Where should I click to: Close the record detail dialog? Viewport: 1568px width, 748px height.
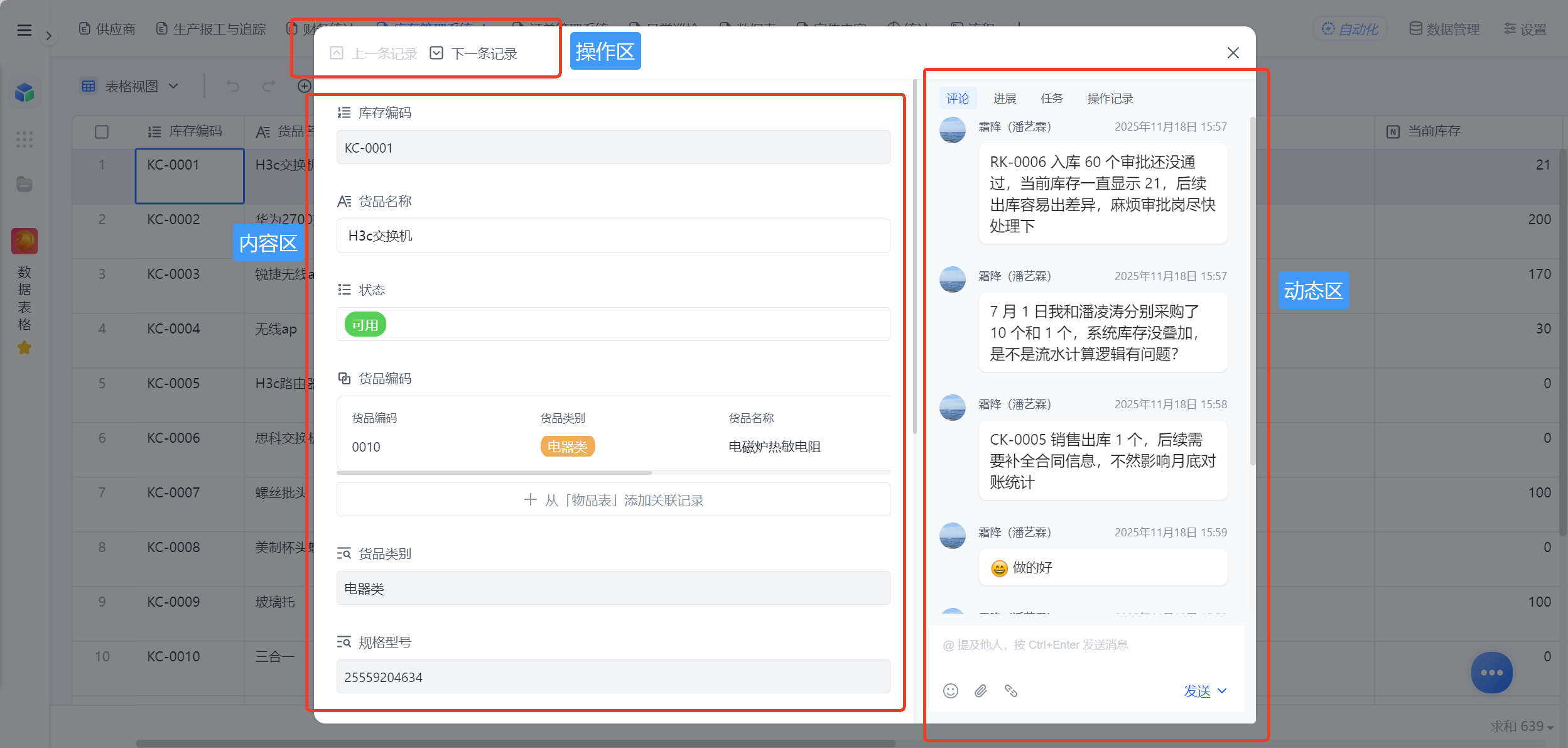(1233, 53)
